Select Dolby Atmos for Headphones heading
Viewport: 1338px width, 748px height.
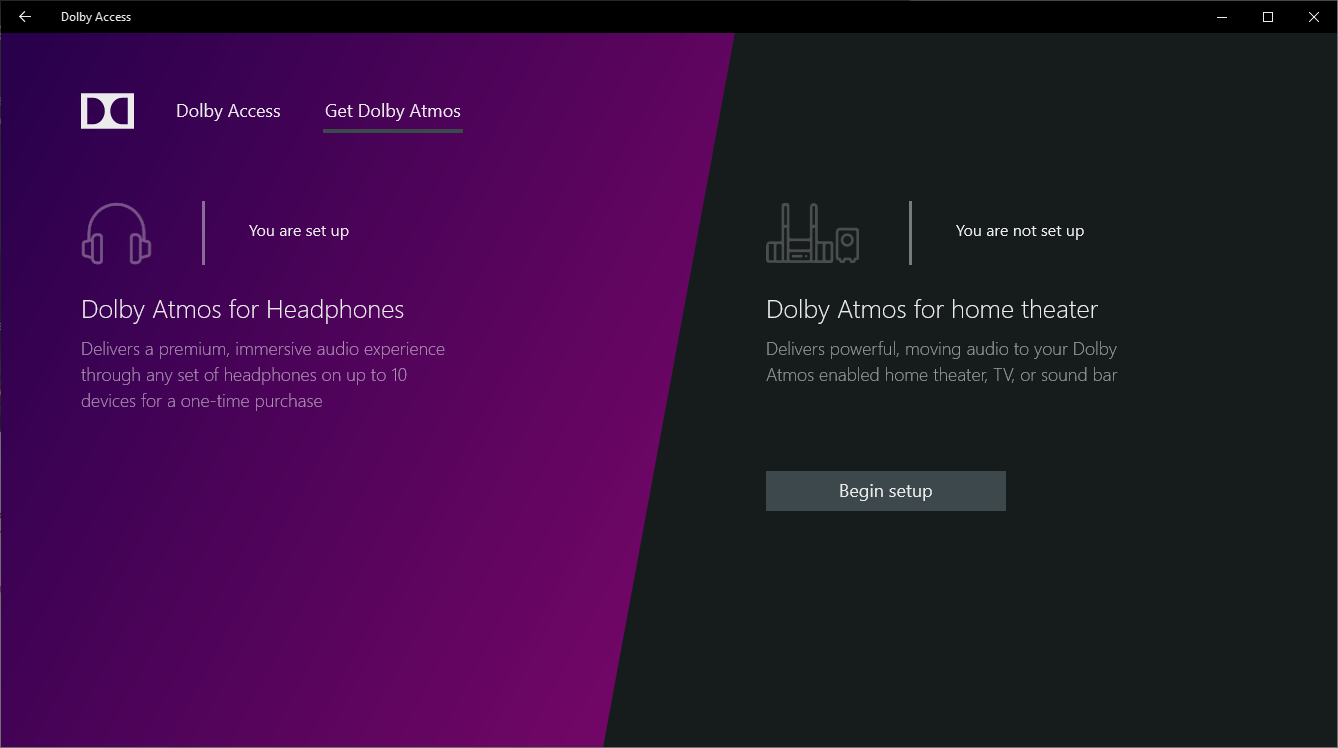click(x=243, y=309)
